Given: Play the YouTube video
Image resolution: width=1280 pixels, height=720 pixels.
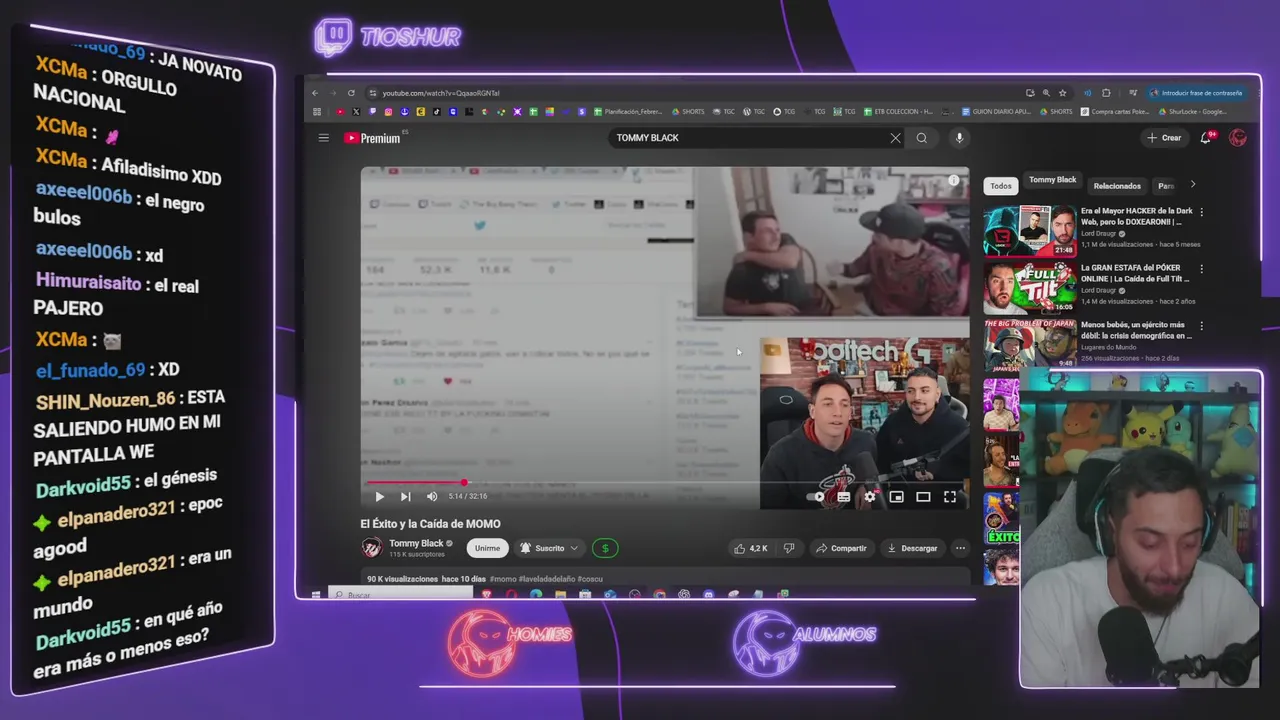Looking at the screenshot, I should pos(379,496).
